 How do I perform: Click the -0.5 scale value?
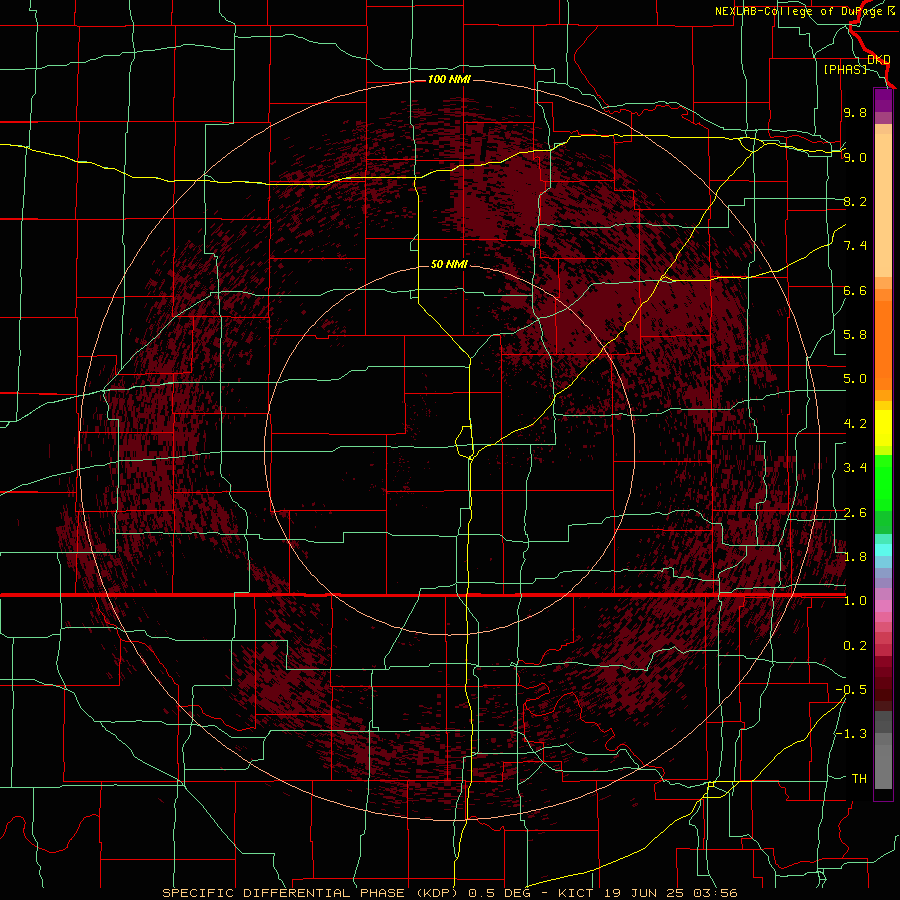click(x=851, y=690)
